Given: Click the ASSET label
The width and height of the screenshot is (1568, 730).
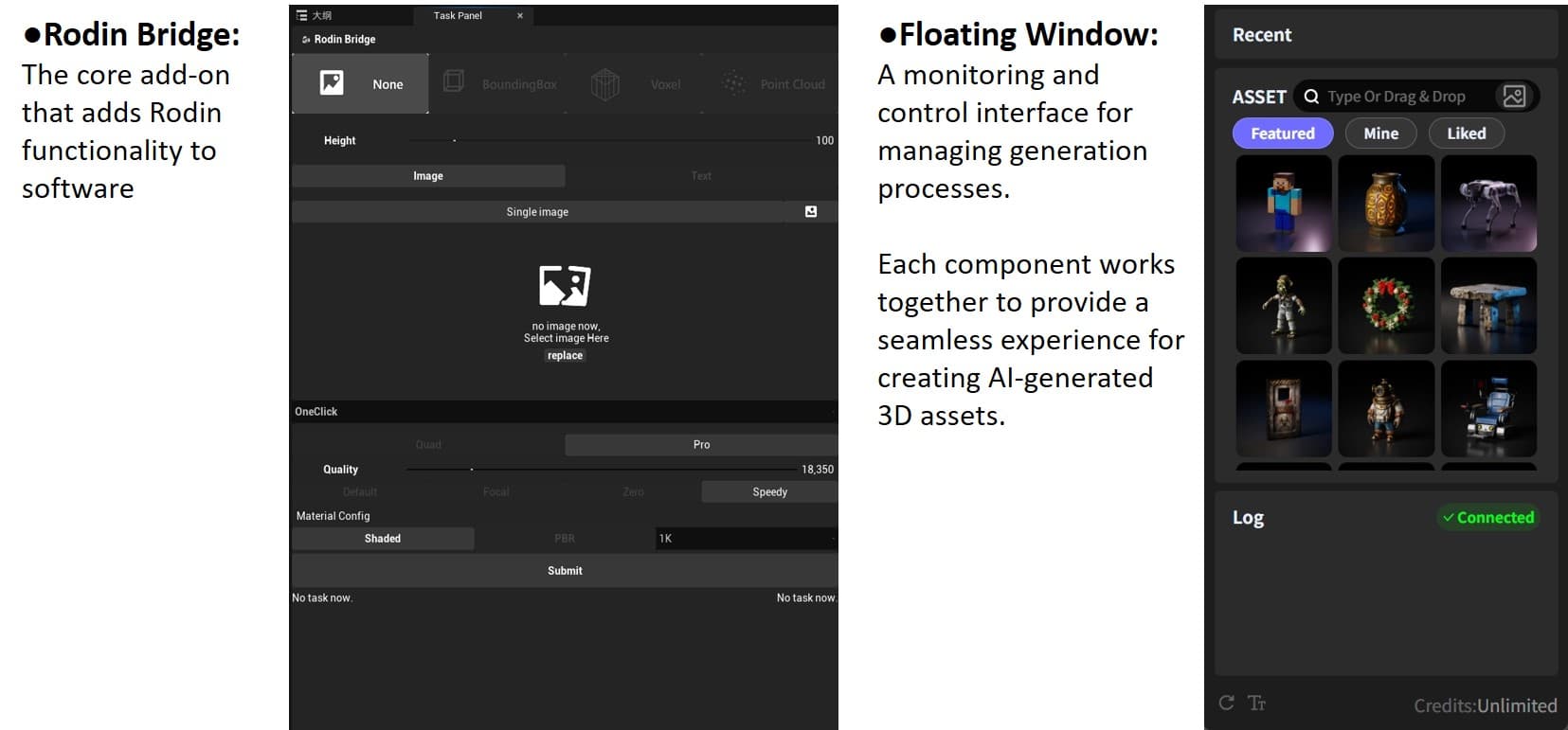Looking at the screenshot, I should click(1259, 97).
